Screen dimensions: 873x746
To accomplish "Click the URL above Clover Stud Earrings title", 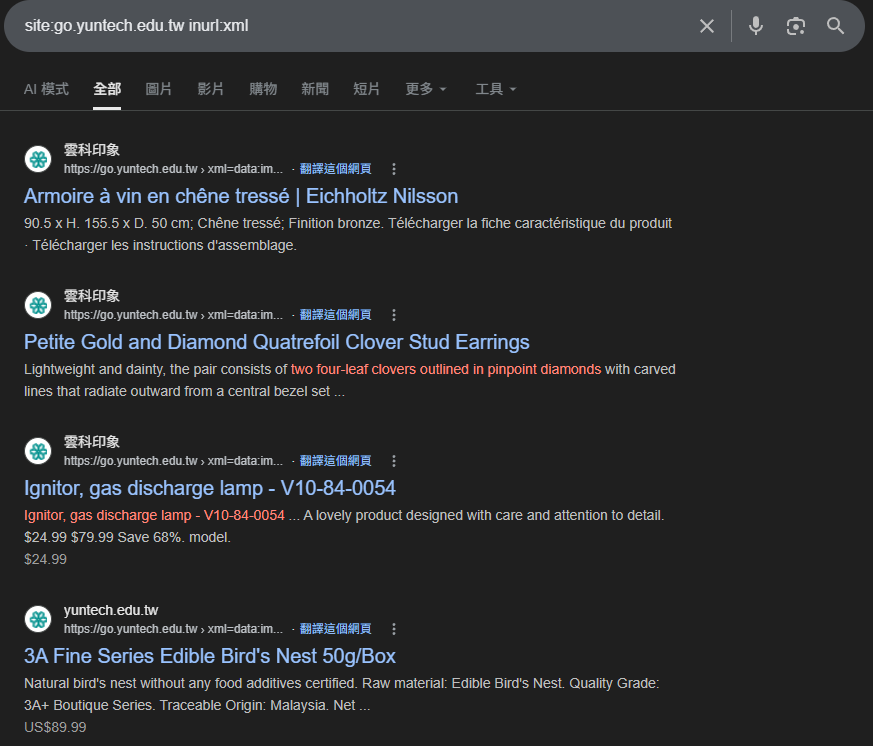I will pos(173,315).
